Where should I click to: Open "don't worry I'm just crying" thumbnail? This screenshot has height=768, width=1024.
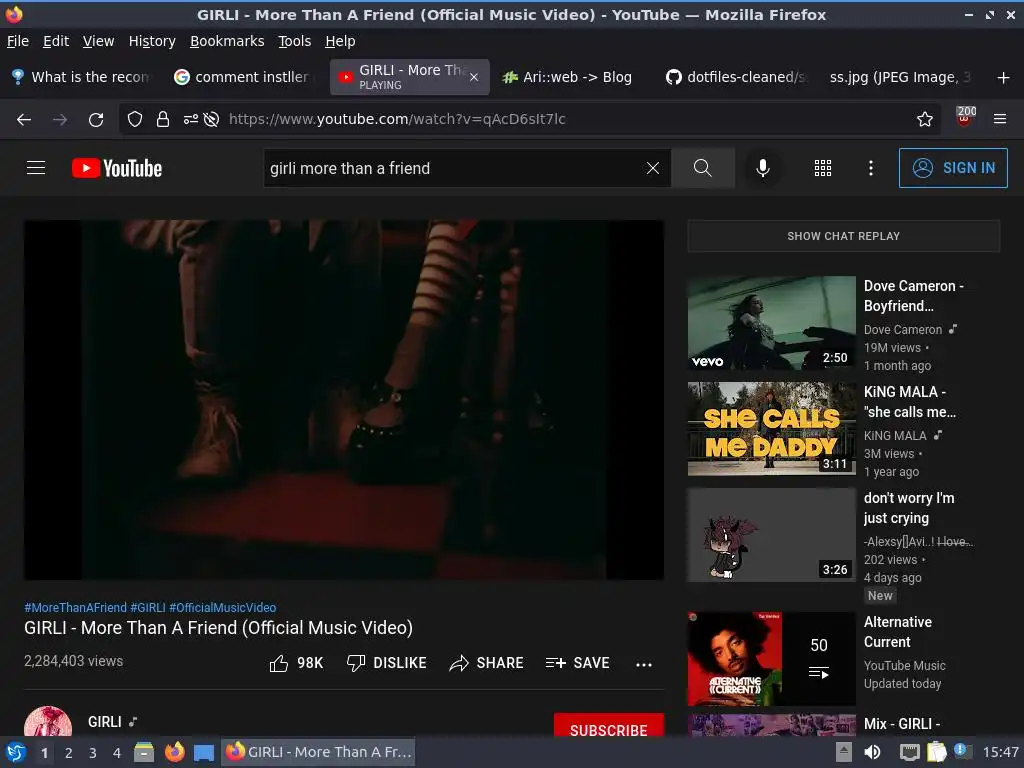tap(771, 535)
